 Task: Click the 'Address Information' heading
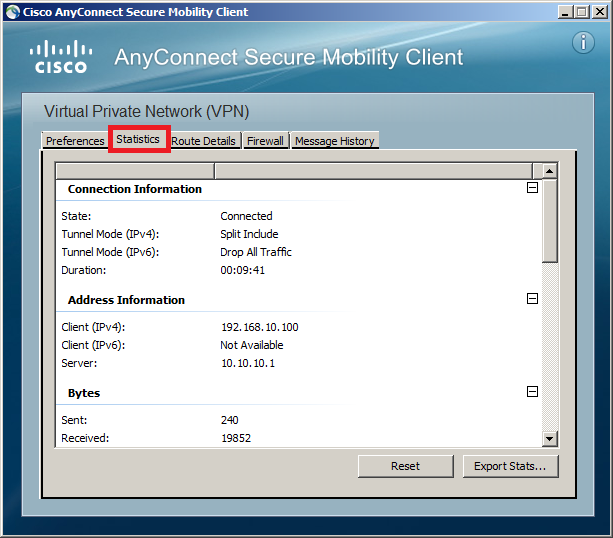pos(126,300)
